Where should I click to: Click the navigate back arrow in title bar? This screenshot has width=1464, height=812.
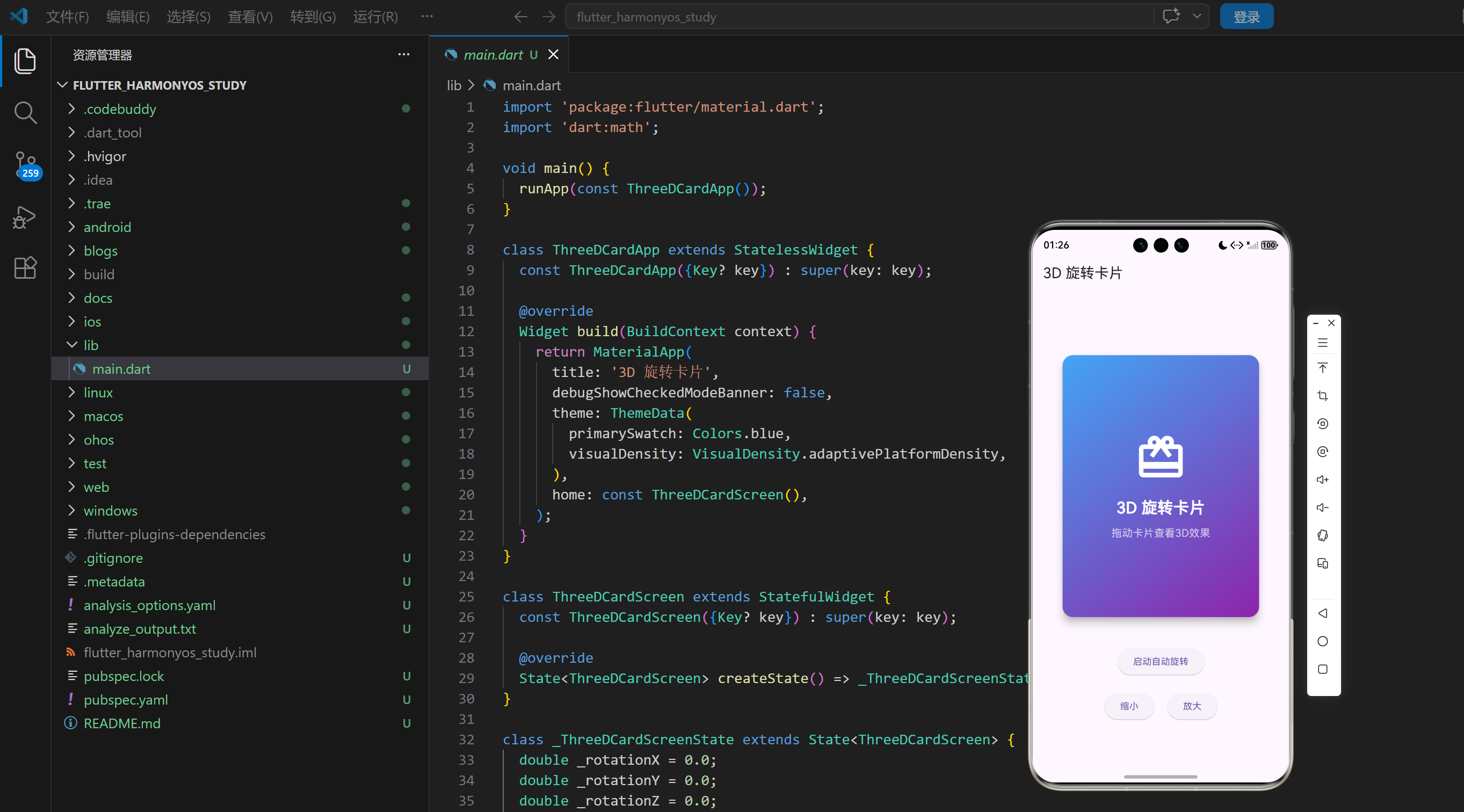tap(520, 17)
